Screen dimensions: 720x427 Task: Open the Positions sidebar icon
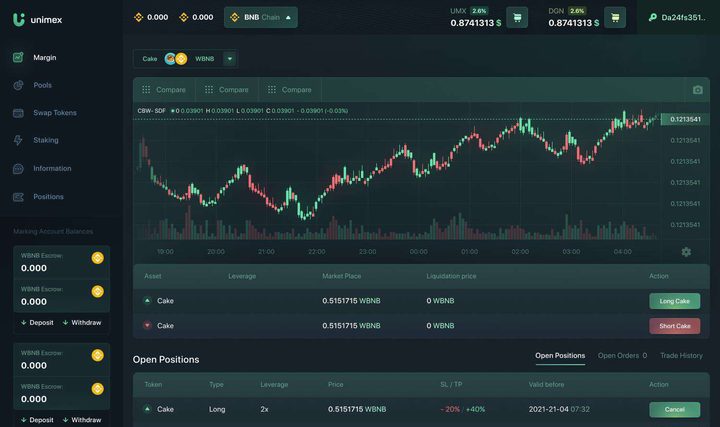(x=18, y=197)
